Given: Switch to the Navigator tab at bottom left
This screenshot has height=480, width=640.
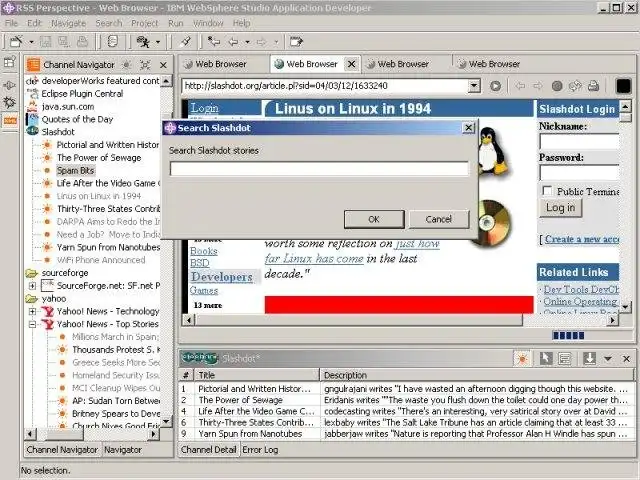Looking at the screenshot, I should [123, 449].
